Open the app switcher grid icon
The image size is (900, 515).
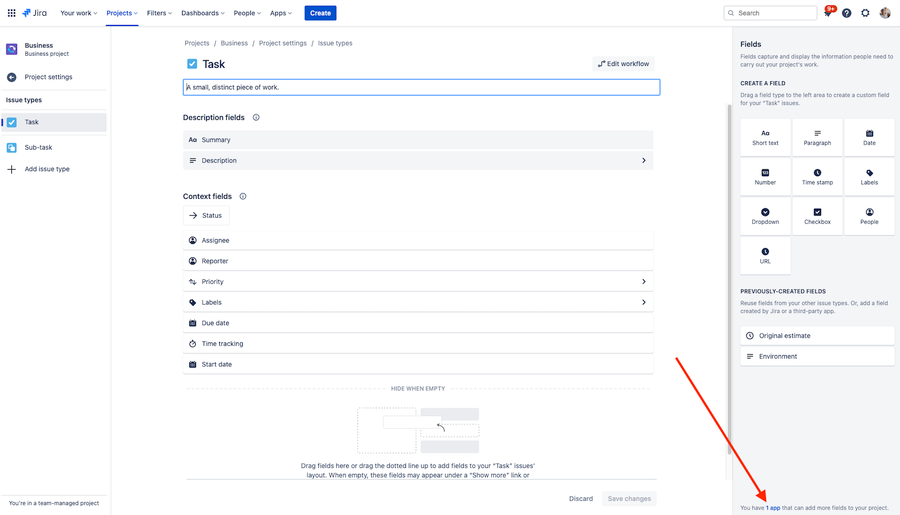click(12, 13)
